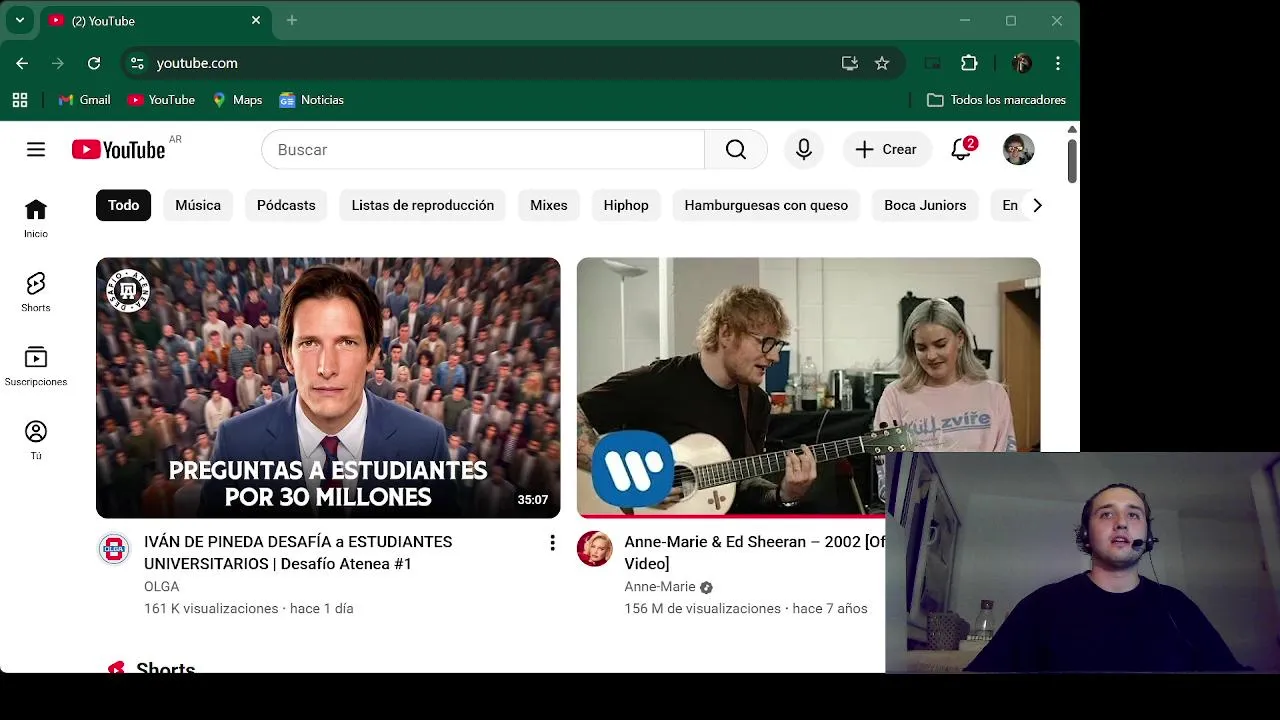
Task: Open the Chrome three-dot menu
Action: pos(1058,63)
